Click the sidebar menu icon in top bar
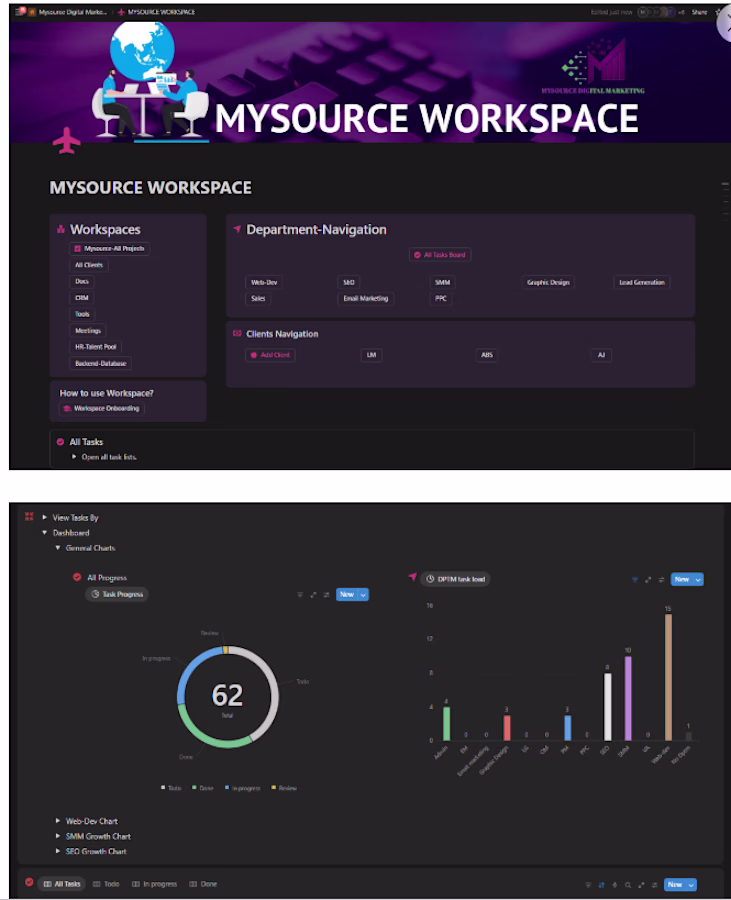Viewport: 731px width, 900px height. tap(20, 11)
